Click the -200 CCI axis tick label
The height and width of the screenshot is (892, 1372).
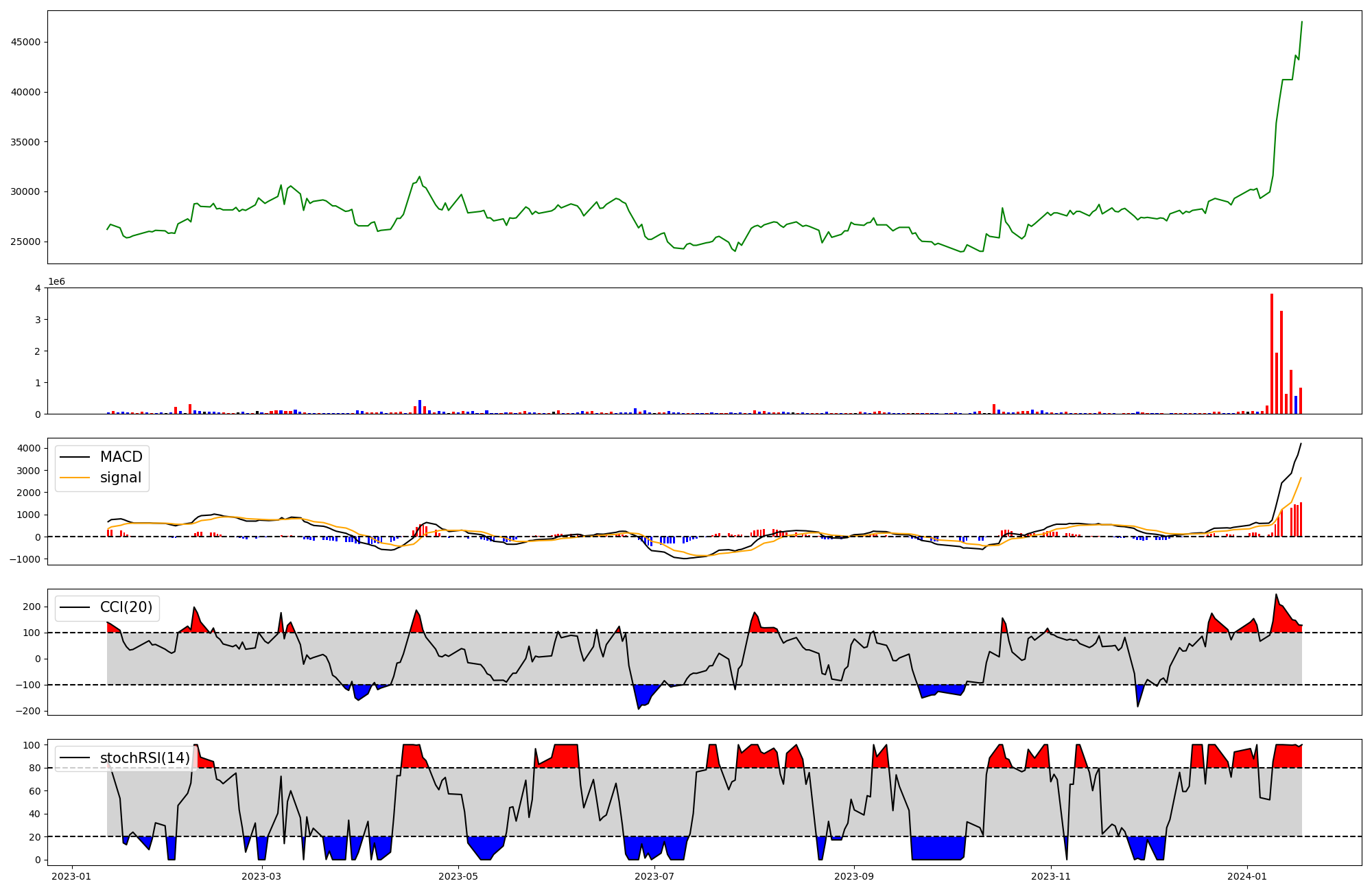(x=29, y=711)
